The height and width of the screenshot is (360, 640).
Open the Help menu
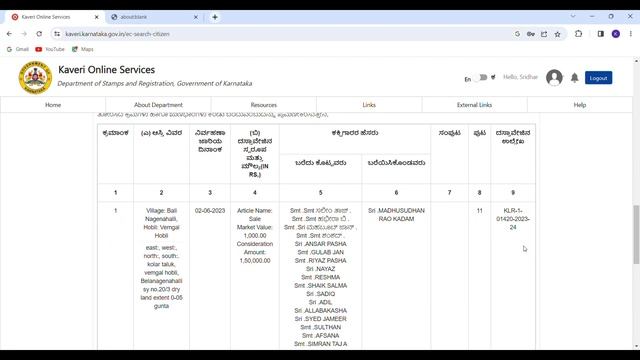point(580,105)
